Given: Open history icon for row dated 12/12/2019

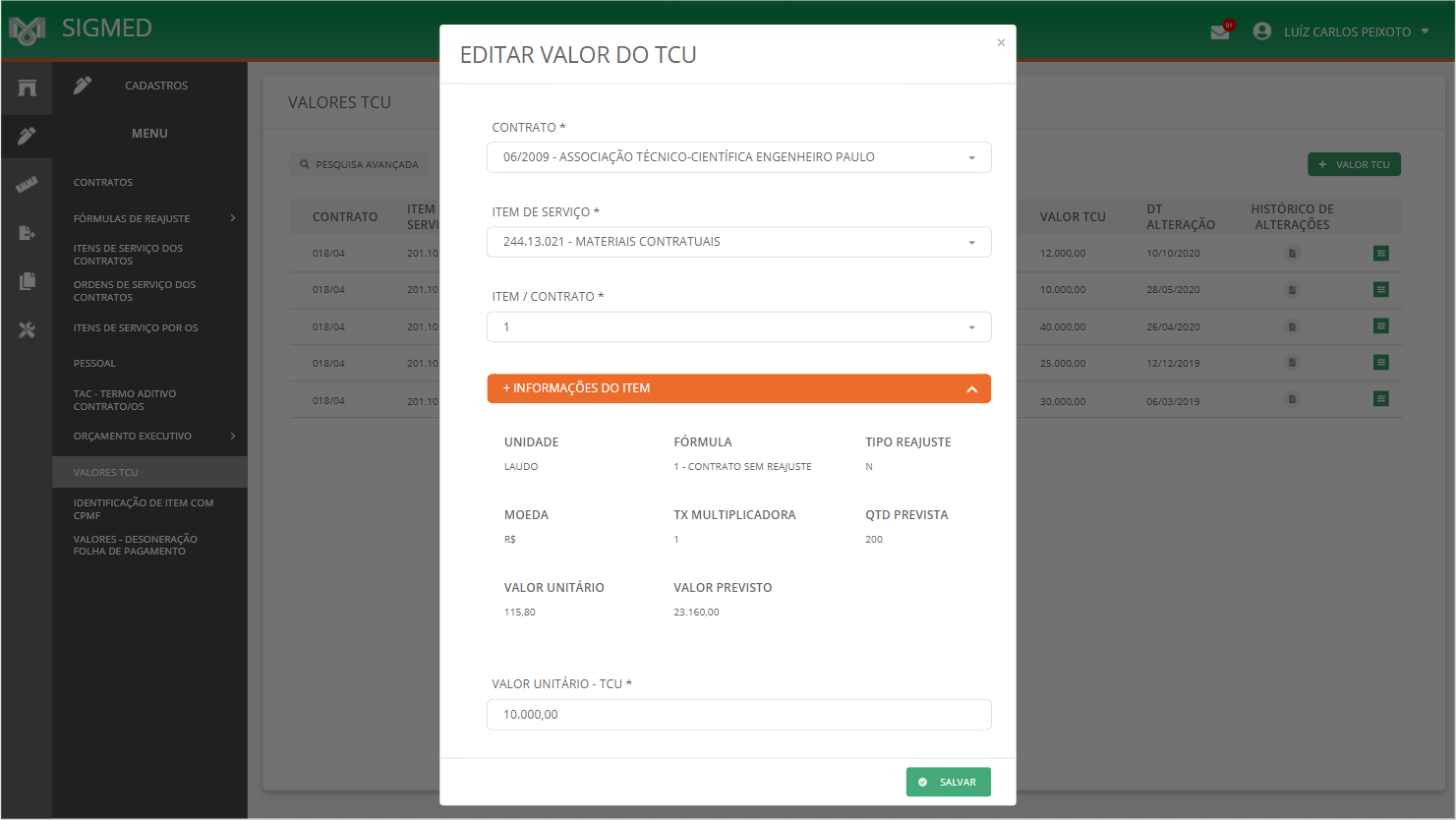Looking at the screenshot, I should click(1292, 363).
